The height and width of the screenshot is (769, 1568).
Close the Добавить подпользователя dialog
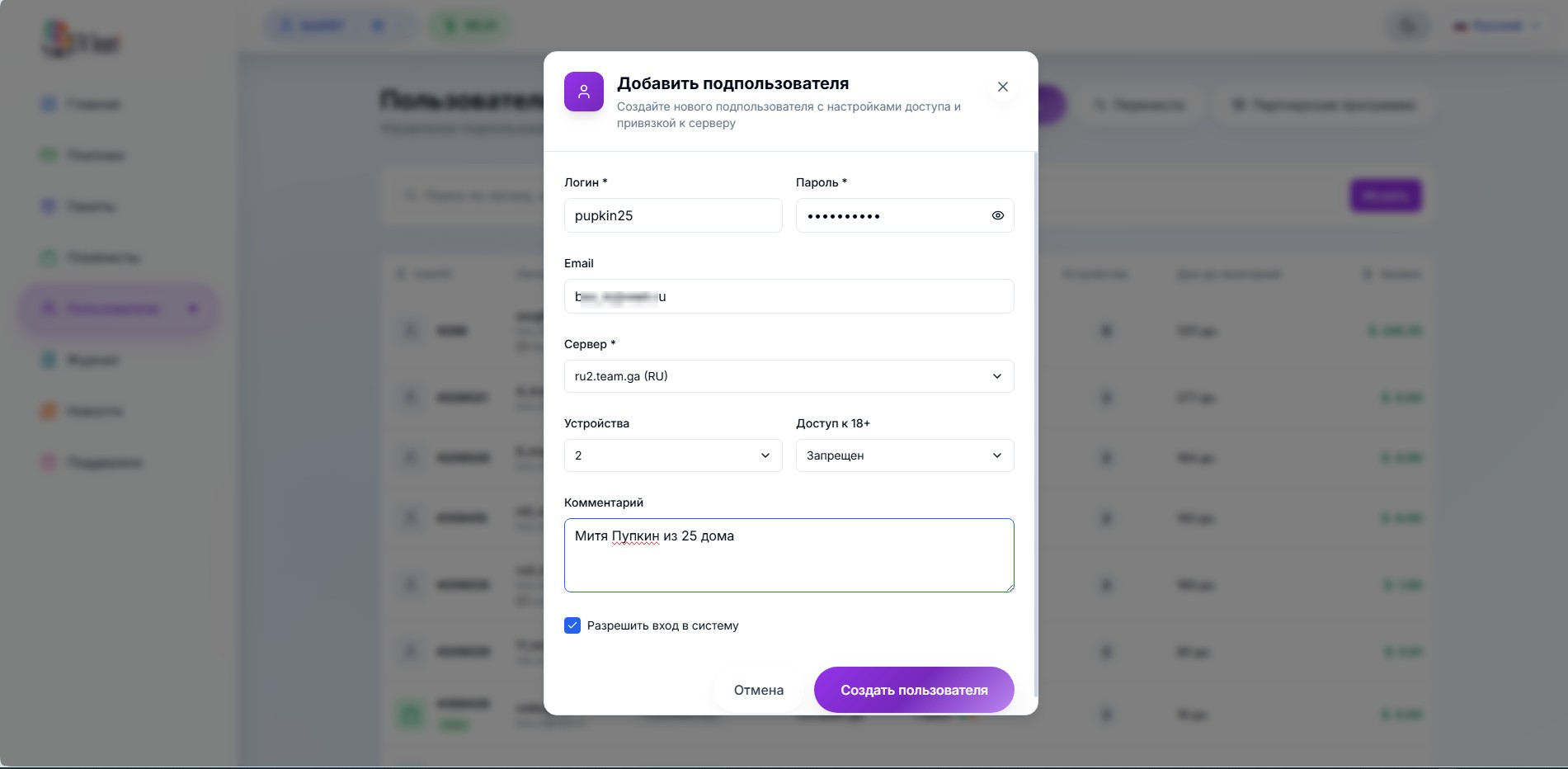(1002, 87)
